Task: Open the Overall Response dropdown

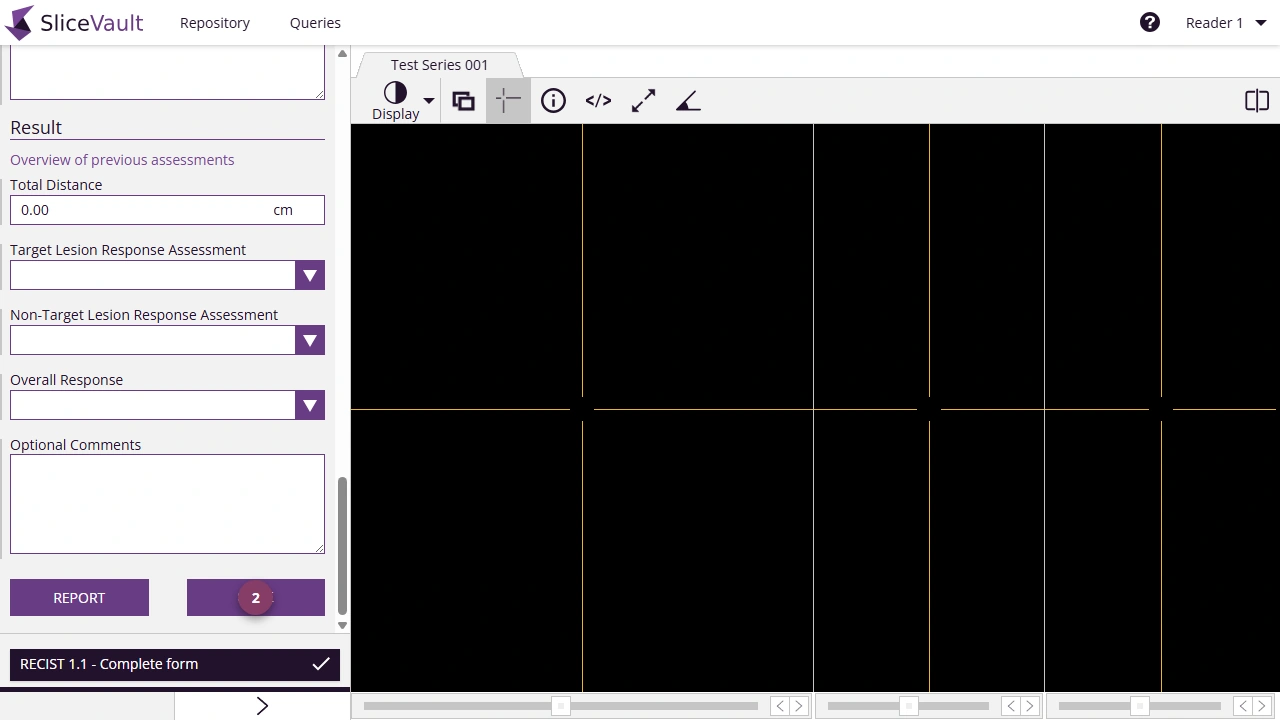Action: [x=309, y=405]
